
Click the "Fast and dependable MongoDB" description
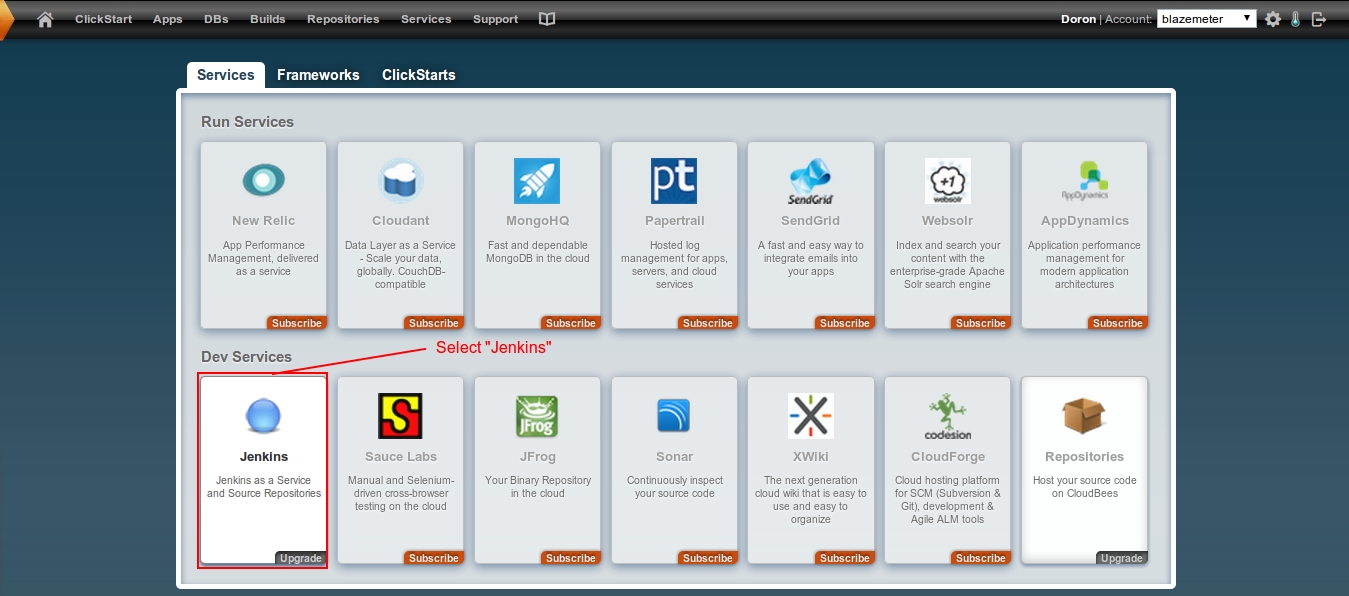(x=538, y=252)
